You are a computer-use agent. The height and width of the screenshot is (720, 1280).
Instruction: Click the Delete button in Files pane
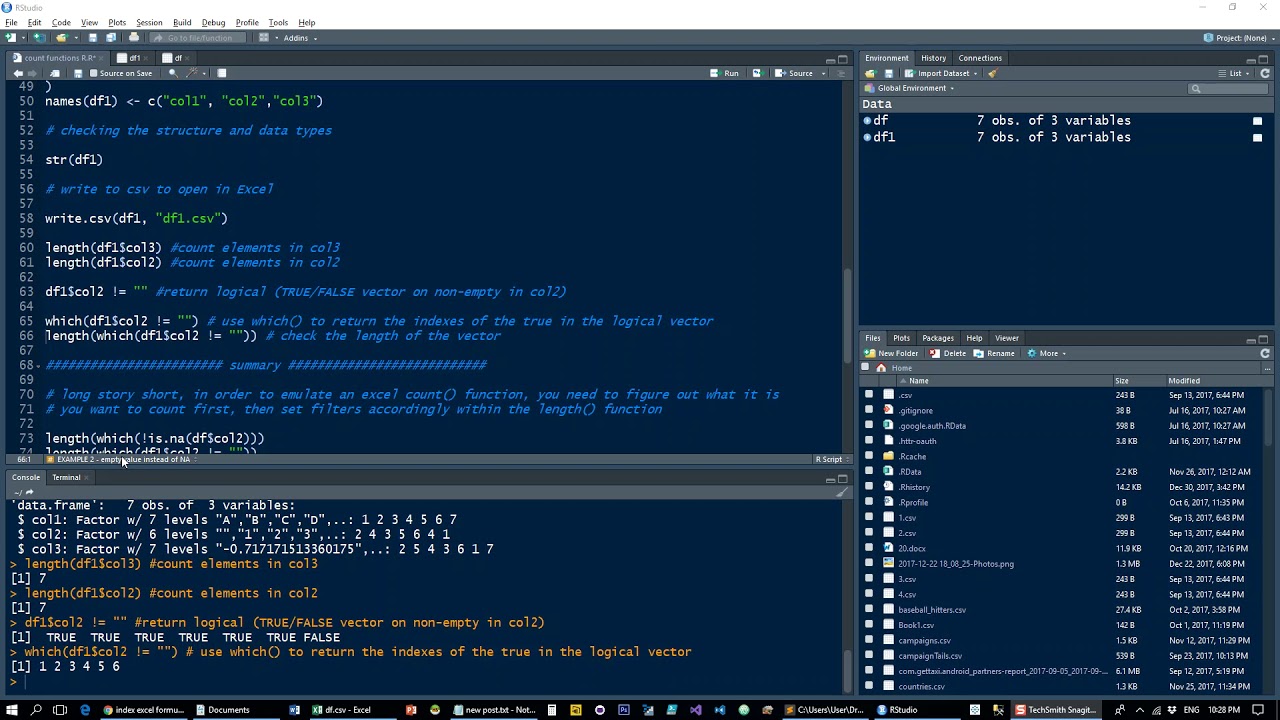point(948,353)
